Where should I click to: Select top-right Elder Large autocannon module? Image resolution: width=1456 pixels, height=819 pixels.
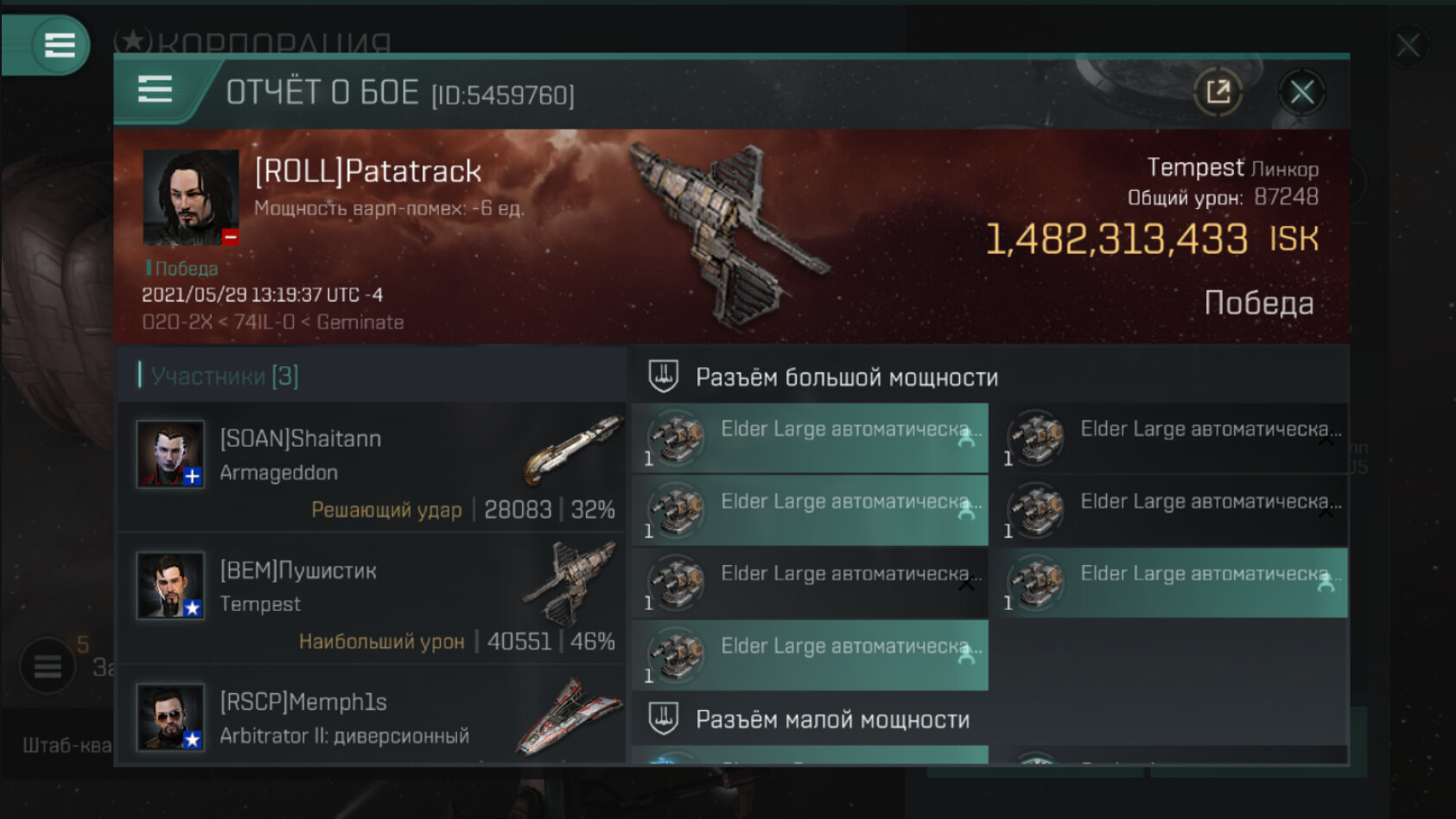click(x=1170, y=438)
